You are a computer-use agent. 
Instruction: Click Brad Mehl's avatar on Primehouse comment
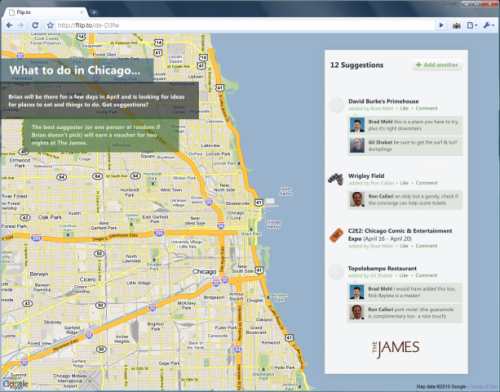pos(357,125)
